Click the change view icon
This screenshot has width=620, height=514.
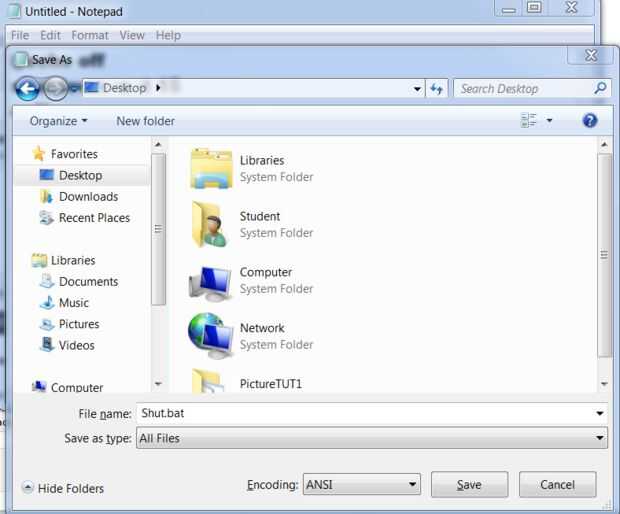[529, 120]
